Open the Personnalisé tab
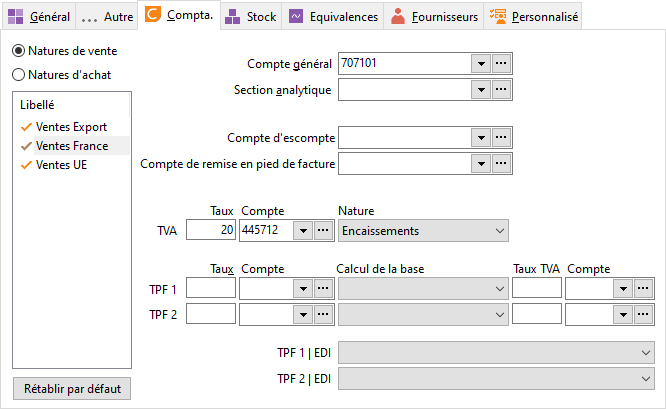666x409 pixels. click(533, 17)
